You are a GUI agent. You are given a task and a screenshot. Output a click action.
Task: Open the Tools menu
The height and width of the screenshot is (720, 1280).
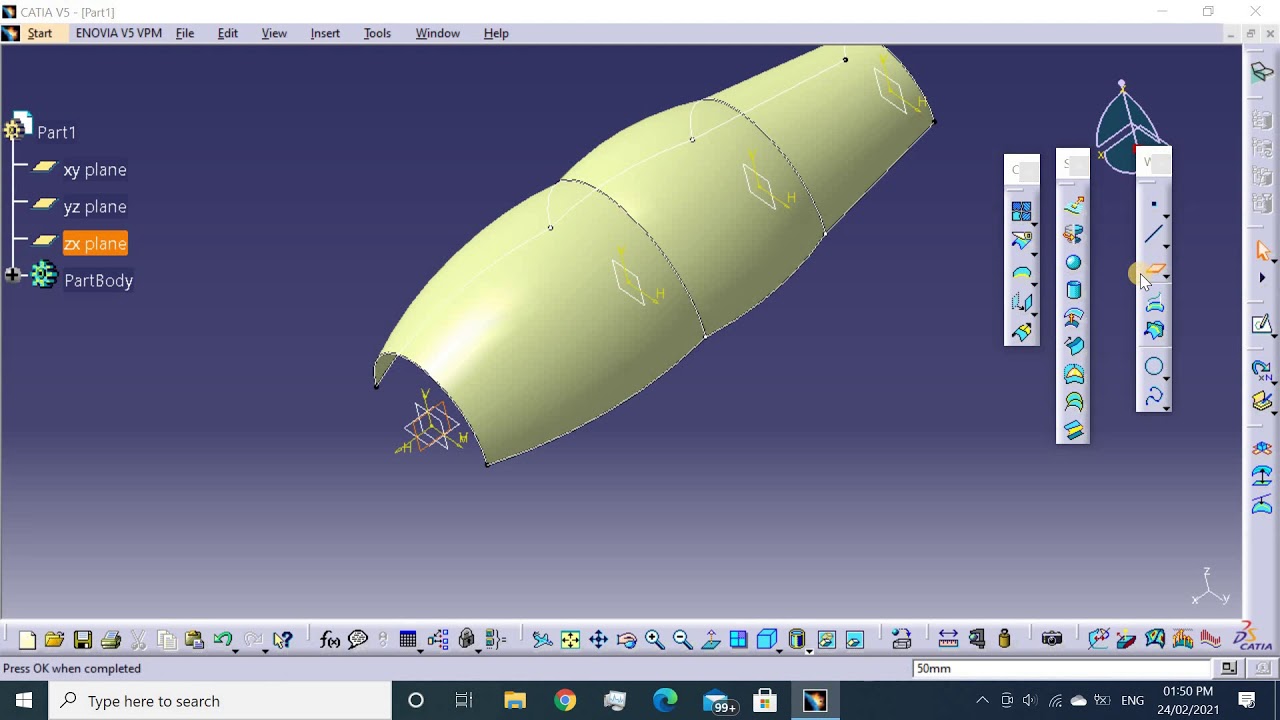click(377, 33)
